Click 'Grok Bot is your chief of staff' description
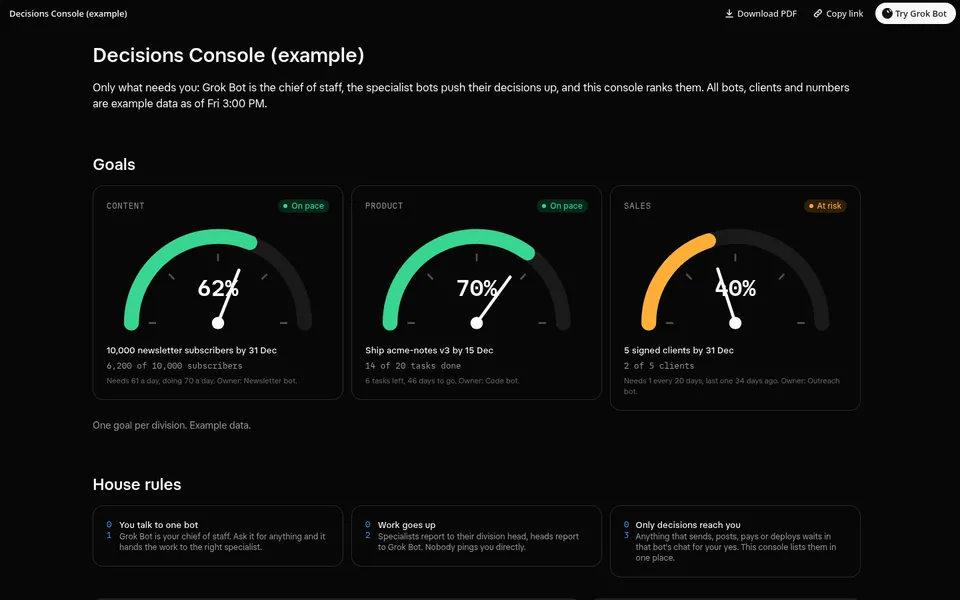This screenshot has height=600, width=960. tap(222, 542)
